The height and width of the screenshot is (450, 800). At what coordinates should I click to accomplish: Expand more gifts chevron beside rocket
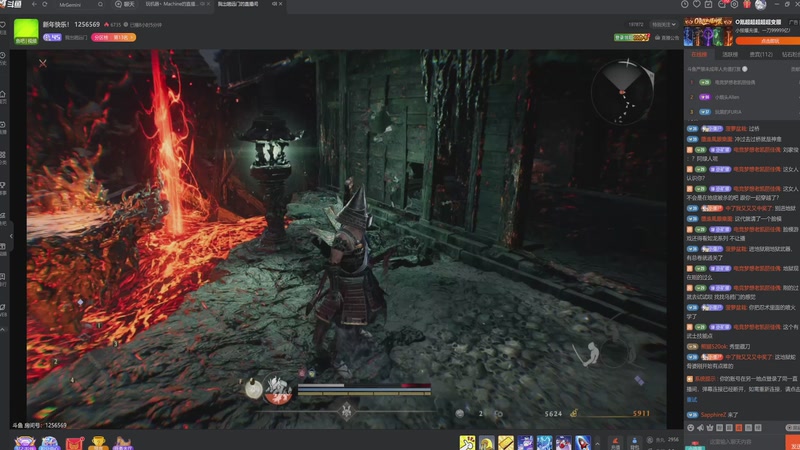(597, 443)
